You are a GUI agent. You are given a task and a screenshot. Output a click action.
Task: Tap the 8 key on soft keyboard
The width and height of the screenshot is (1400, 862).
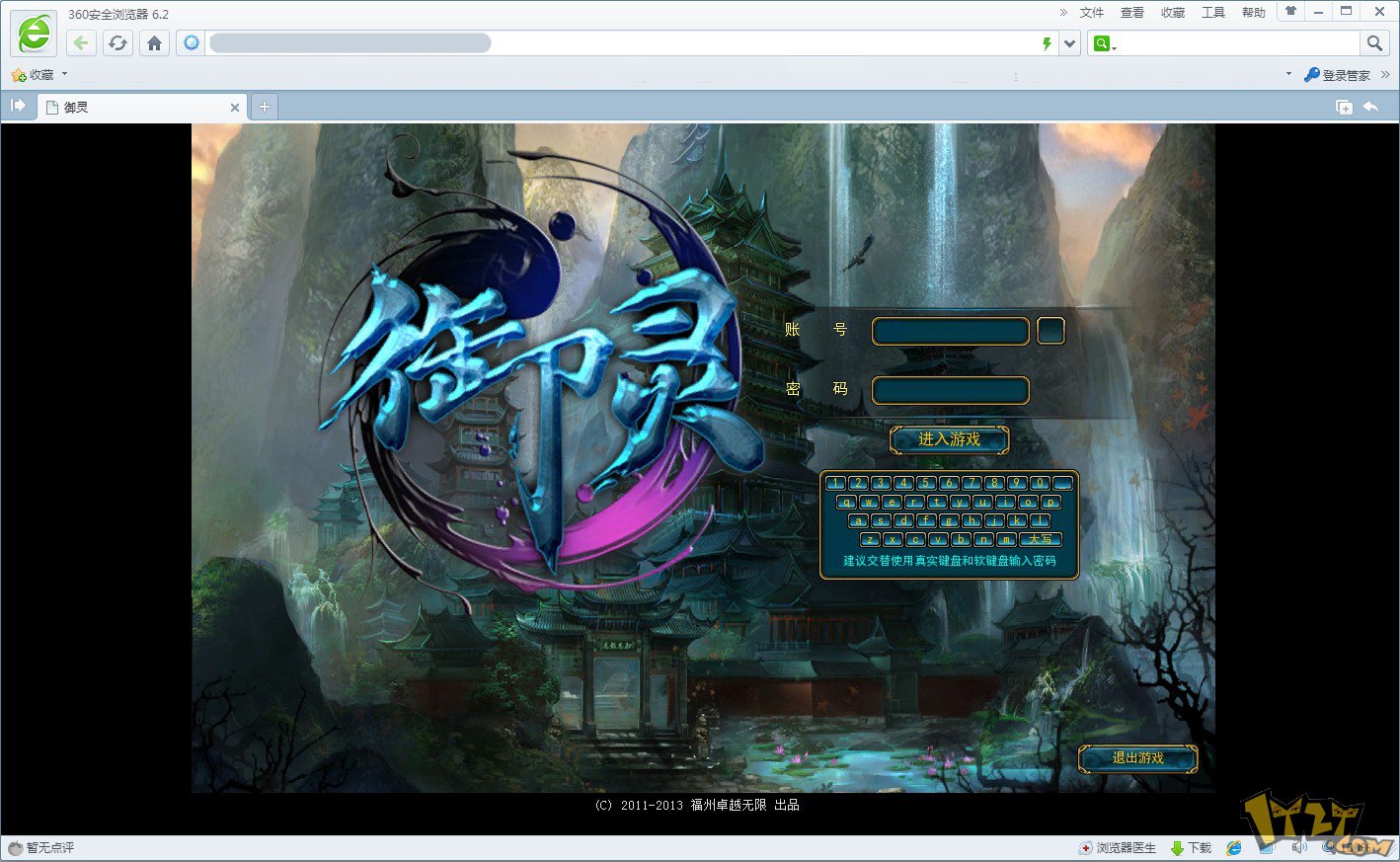click(x=994, y=483)
